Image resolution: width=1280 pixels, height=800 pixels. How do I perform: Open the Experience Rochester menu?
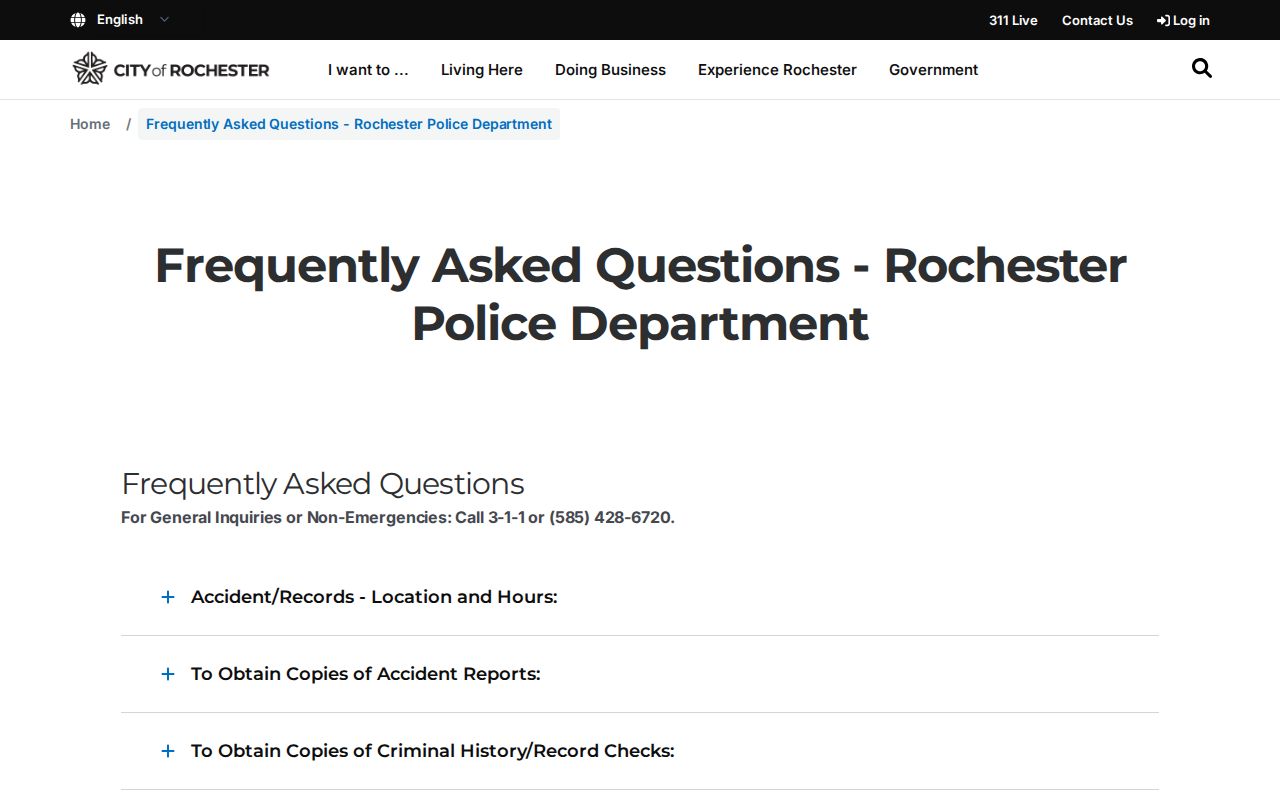(777, 70)
